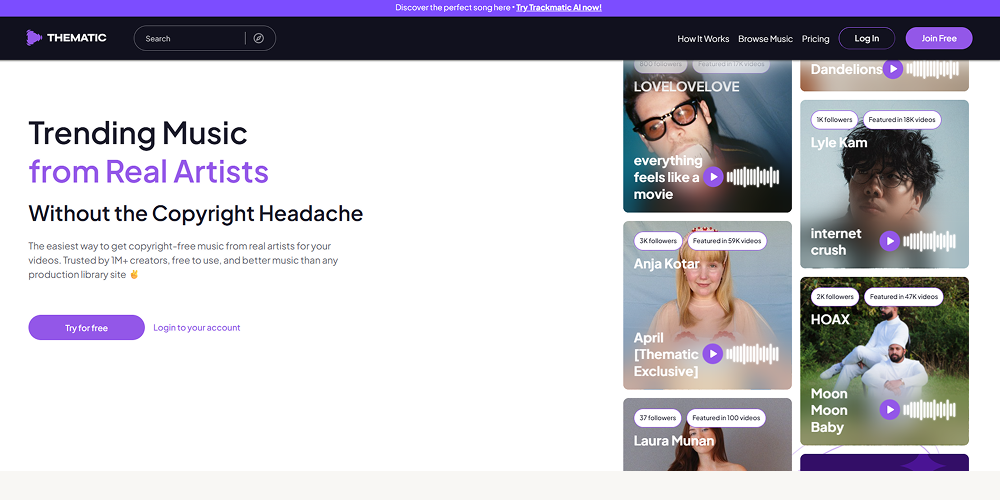Play the 'Moon Moon Baby' track
Image resolution: width=1000 pixels, height=500 pixels.
click(890, 409)
